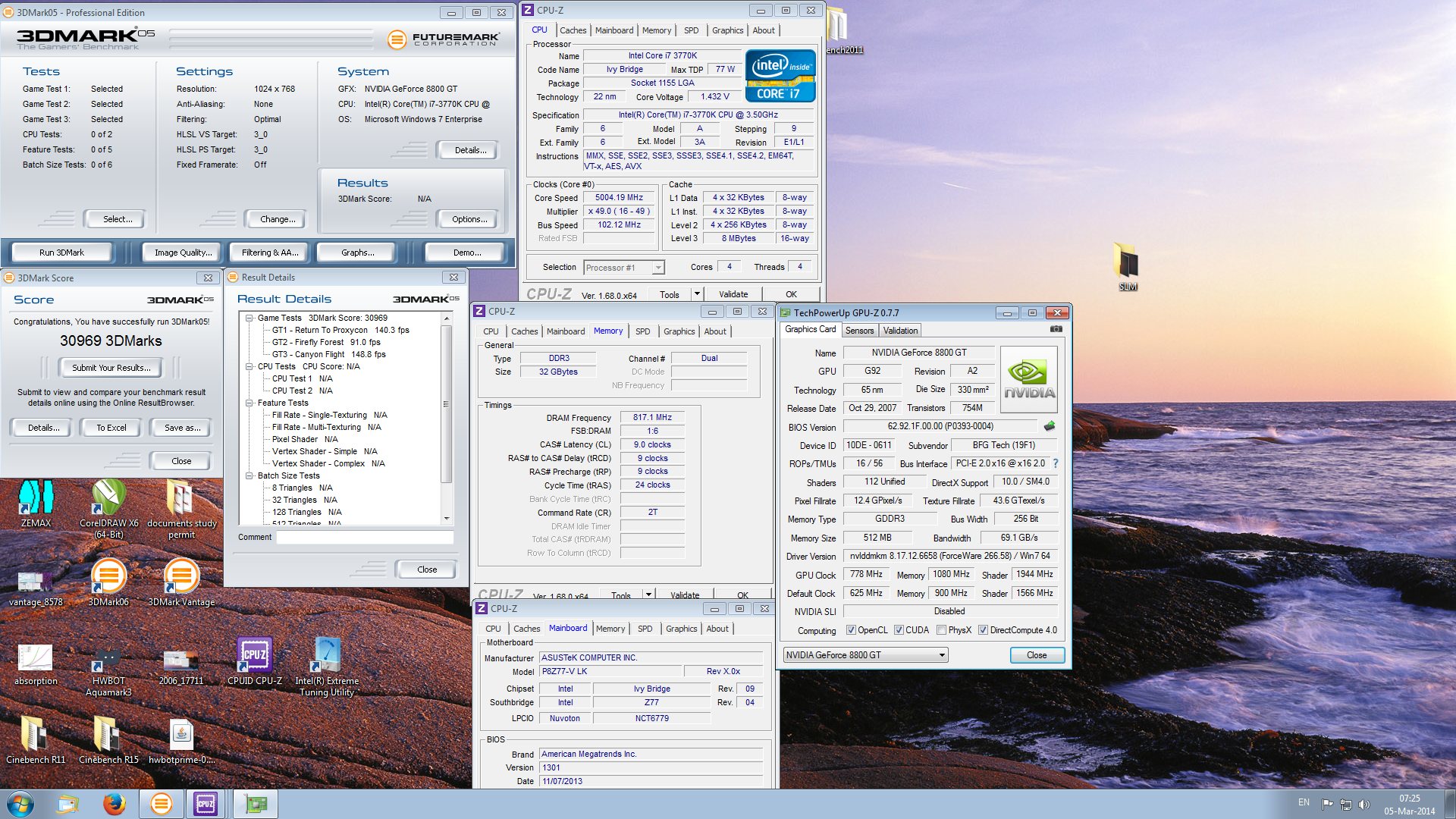Click the Result Details vertical scrollbar thumb
The height and width of the screenshot is (819, 1456).
point(446,403)
